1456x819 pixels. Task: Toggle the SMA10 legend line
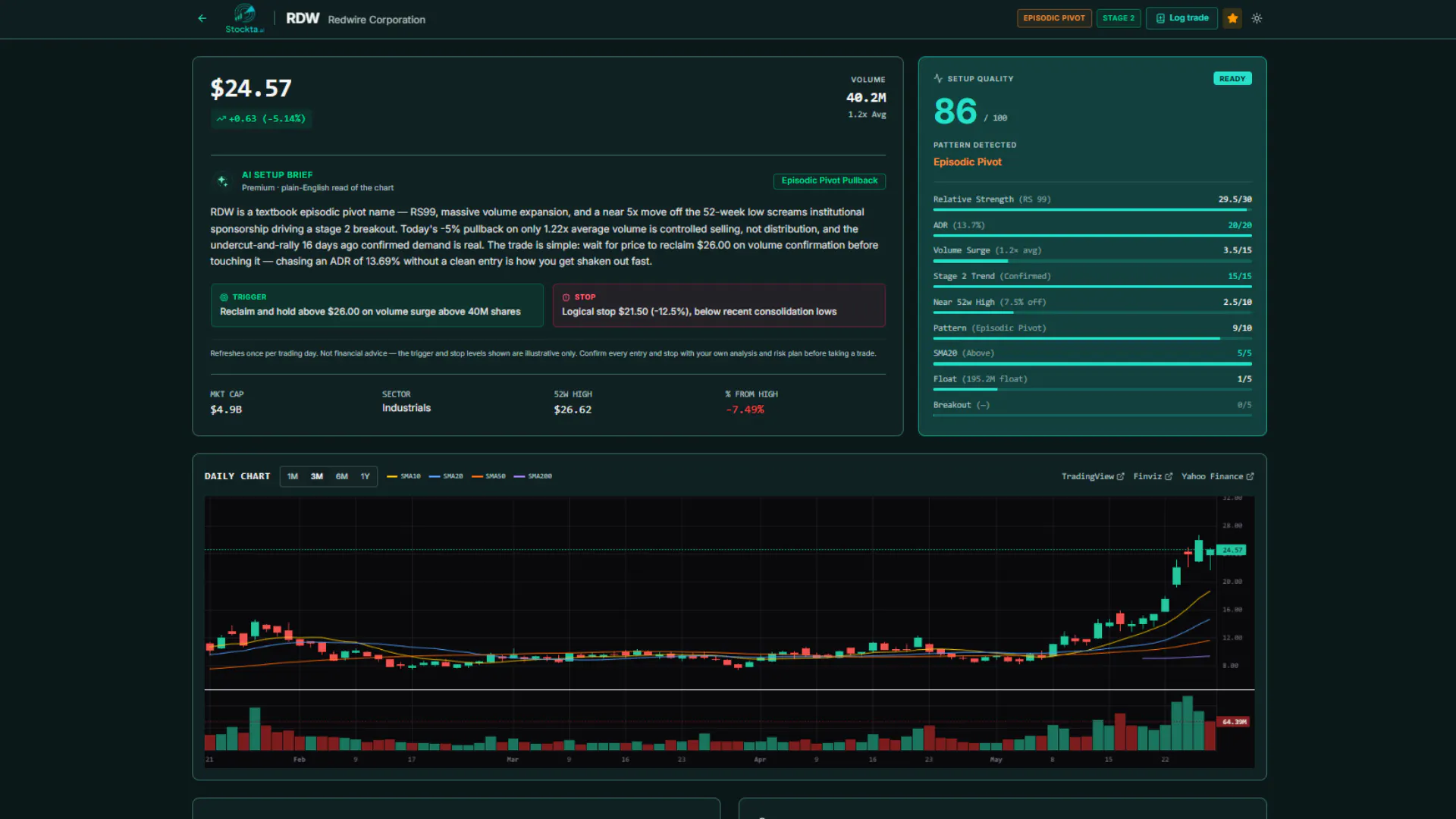point(403,476)
